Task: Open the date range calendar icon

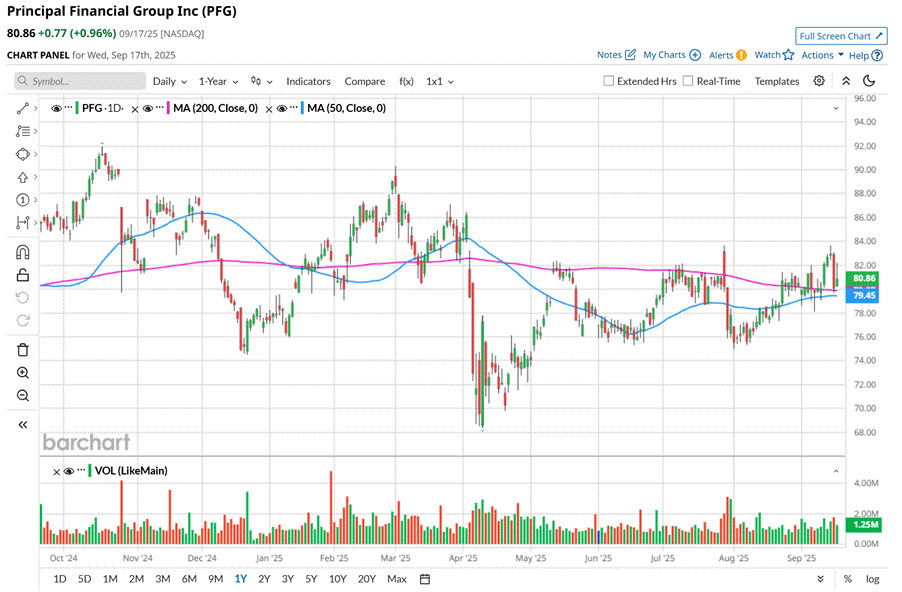Action: (x=425, y=579)
